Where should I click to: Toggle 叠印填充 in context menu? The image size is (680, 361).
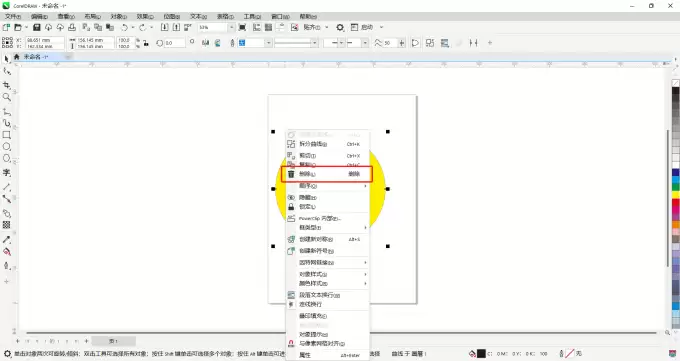[327, 316]
